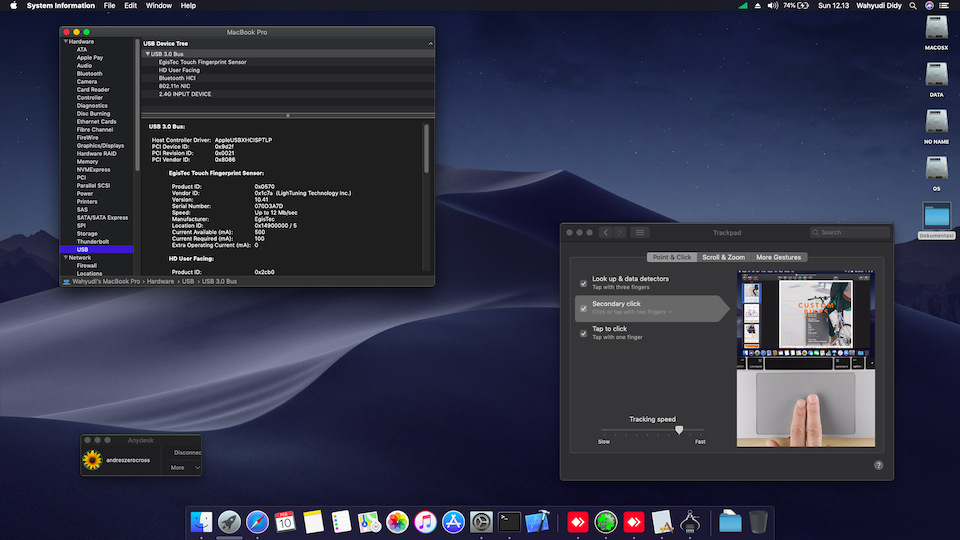This screenshot has height=540, width=960.
Task: Click the USB details pane scrollbar
Action: click(x=426, y=149)
